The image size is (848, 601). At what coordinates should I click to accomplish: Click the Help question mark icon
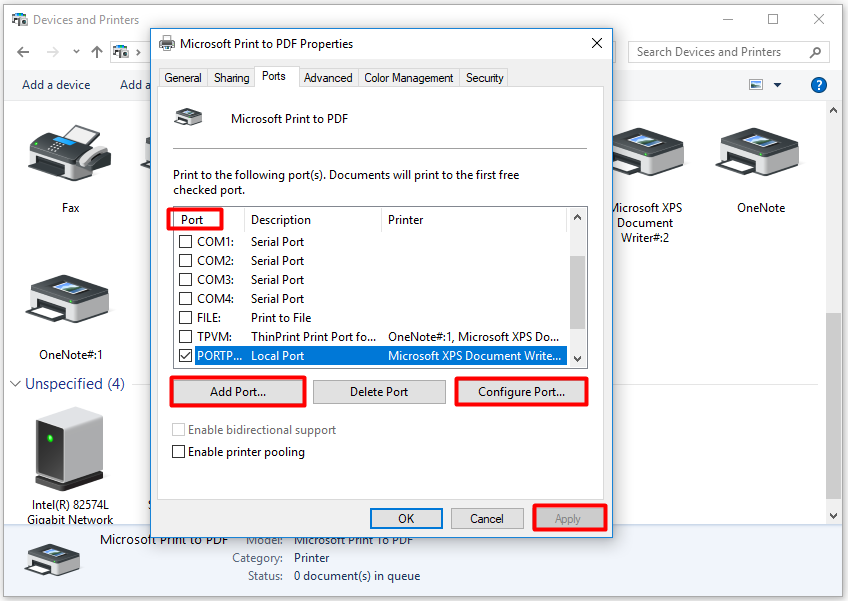pos(818,85)
